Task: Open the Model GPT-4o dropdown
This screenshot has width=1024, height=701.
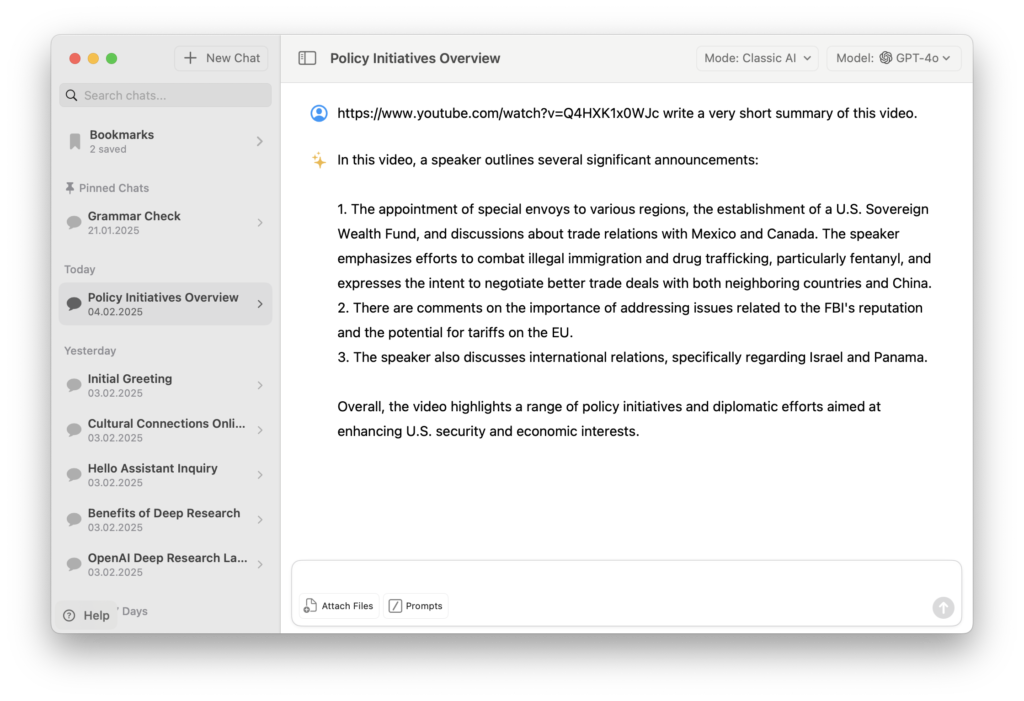Action: pyautogui.click(x=893, y=58)
